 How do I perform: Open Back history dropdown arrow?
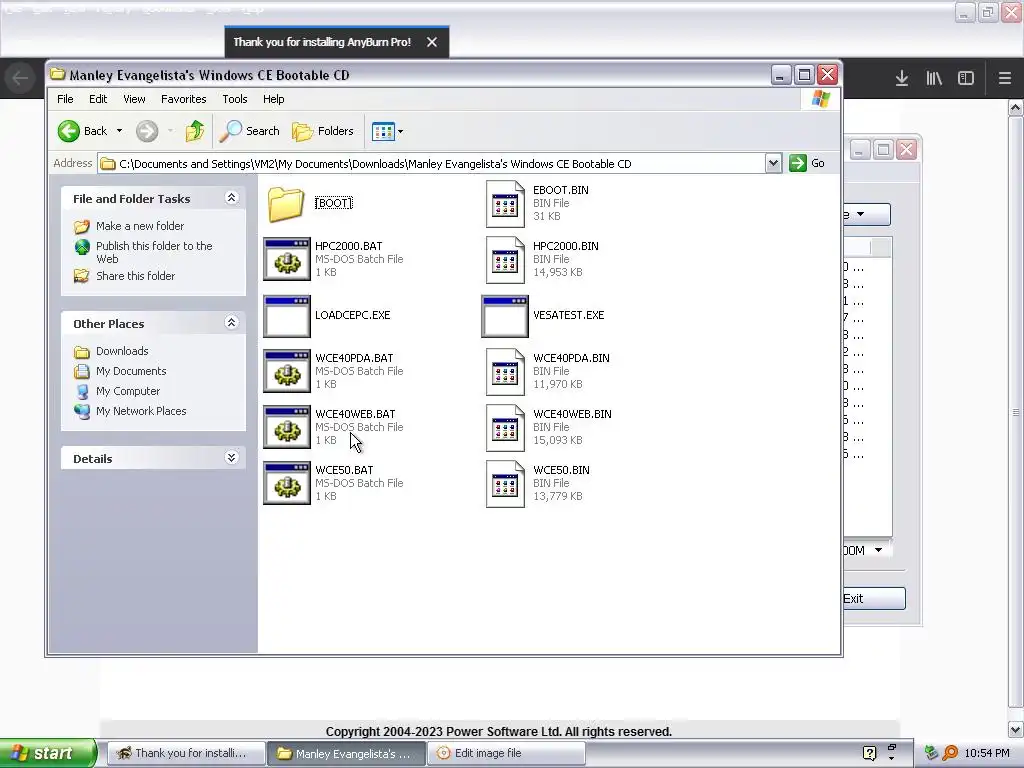pyautogui.click(x=120, y=131)
